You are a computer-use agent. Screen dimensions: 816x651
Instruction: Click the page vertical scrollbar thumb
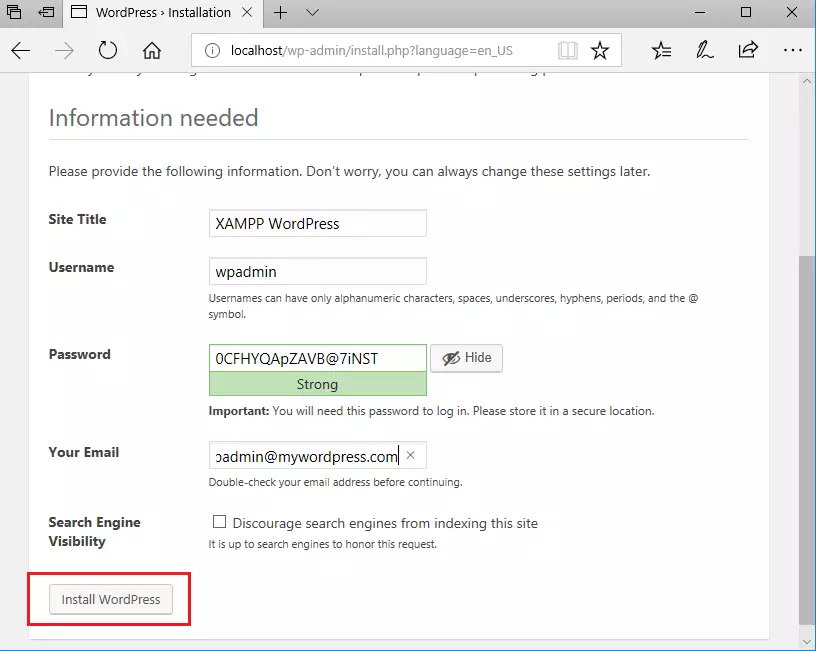[806, 440]
